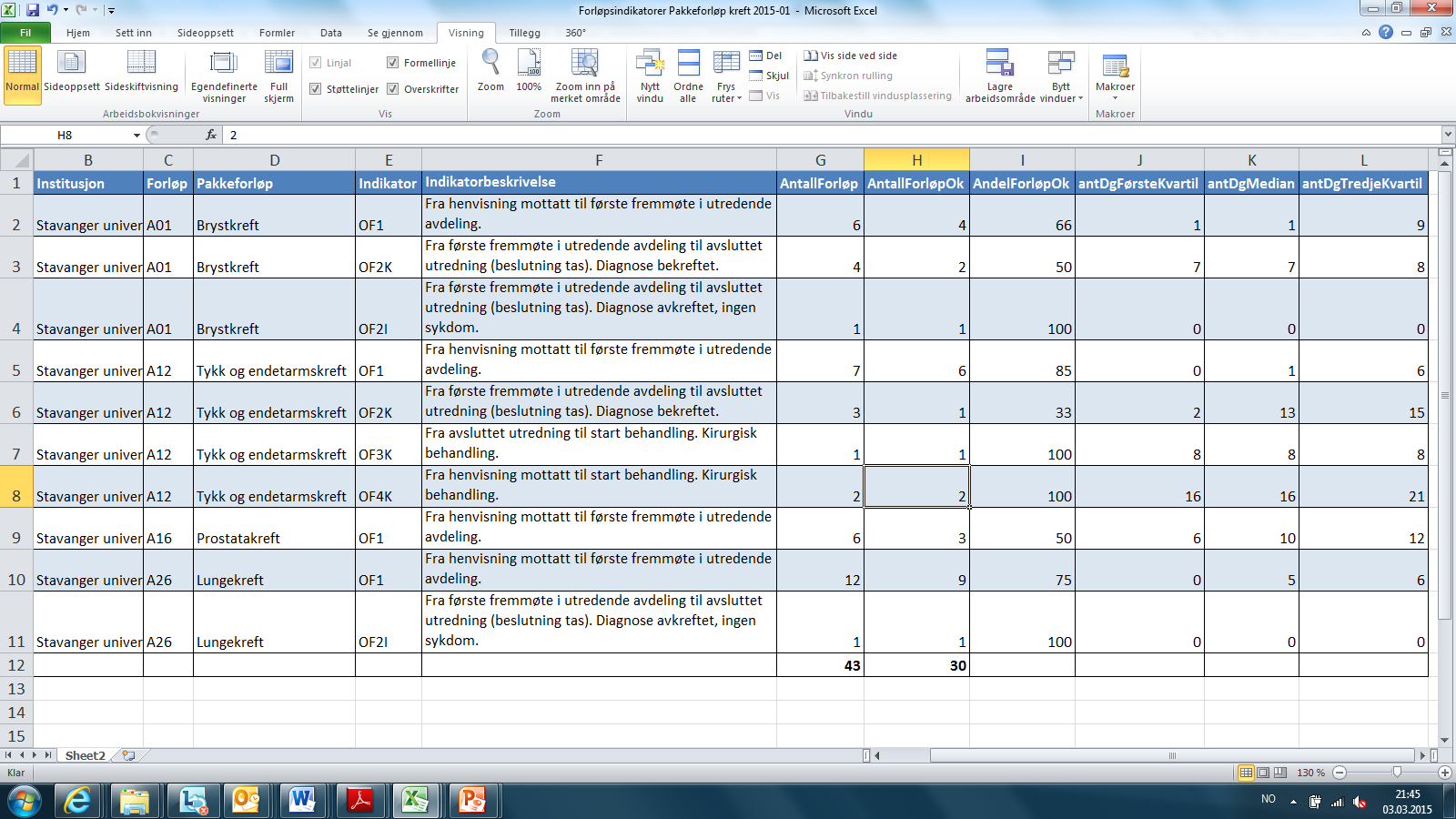This screenshot has height=819, width=1456.
Task: Click Skjul to hide window
Action: (769, 76)
